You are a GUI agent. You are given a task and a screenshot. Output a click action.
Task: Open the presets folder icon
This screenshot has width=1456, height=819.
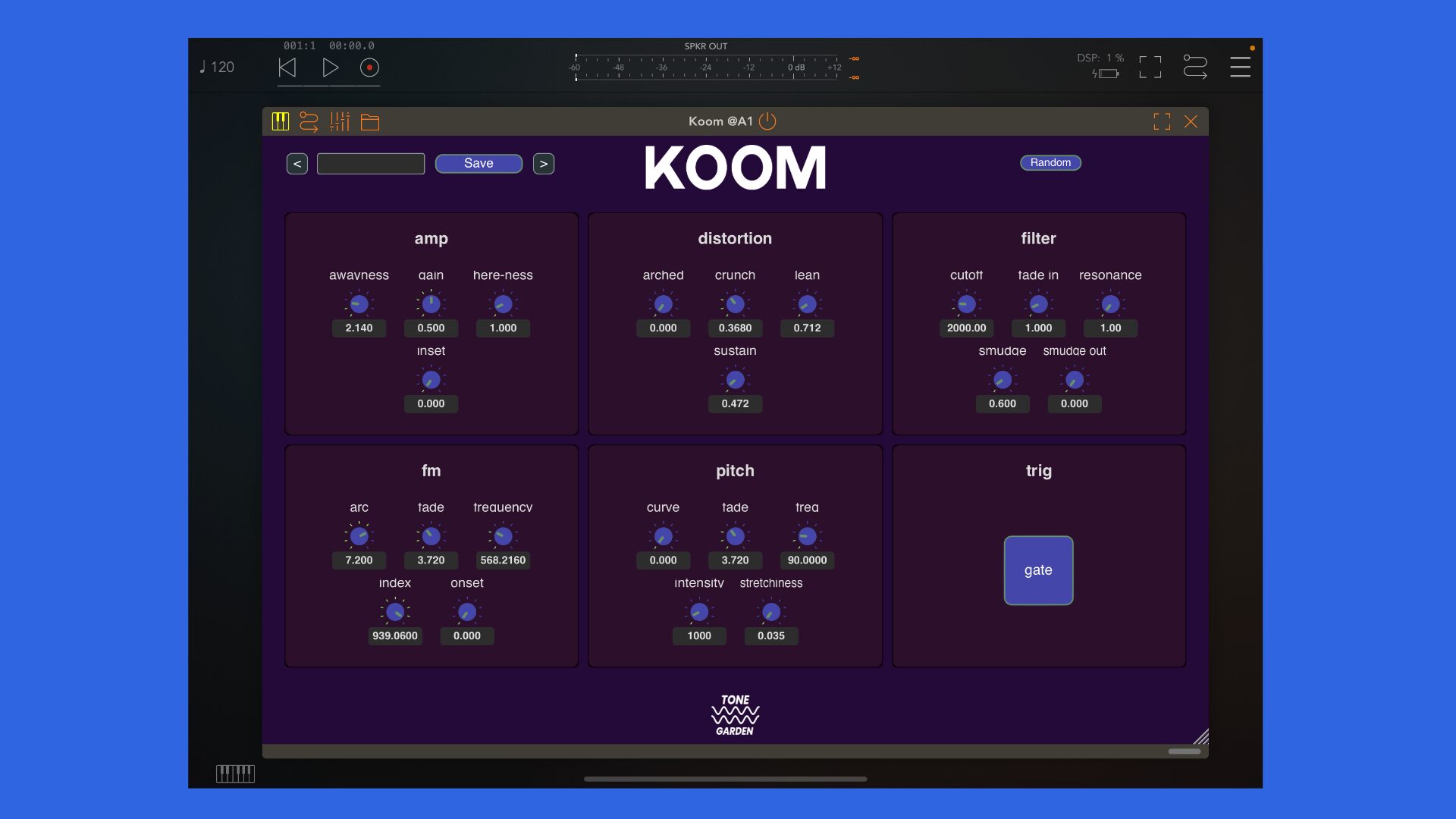click(370, 121)
